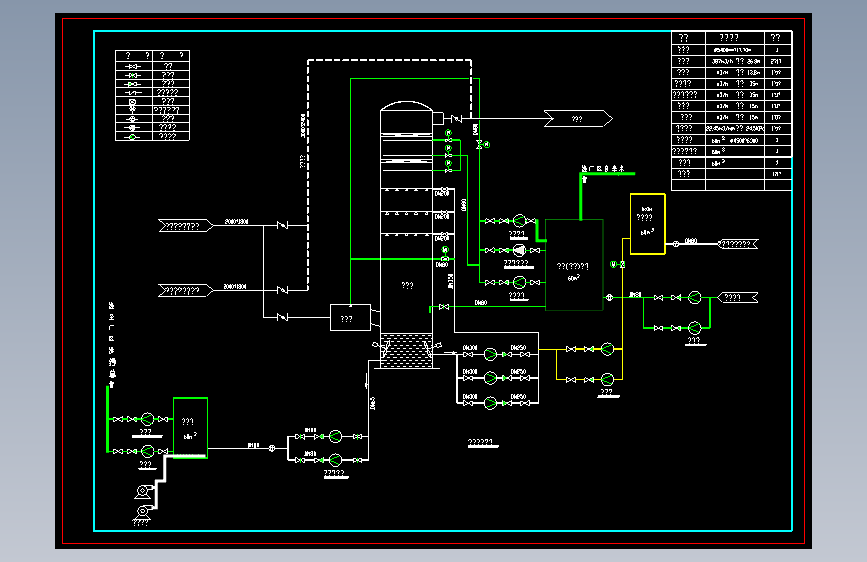Select the yellow-outlined tank box
Image resolution: width=867 pixels, height=562 pixels.
click(x=647, y=224)
